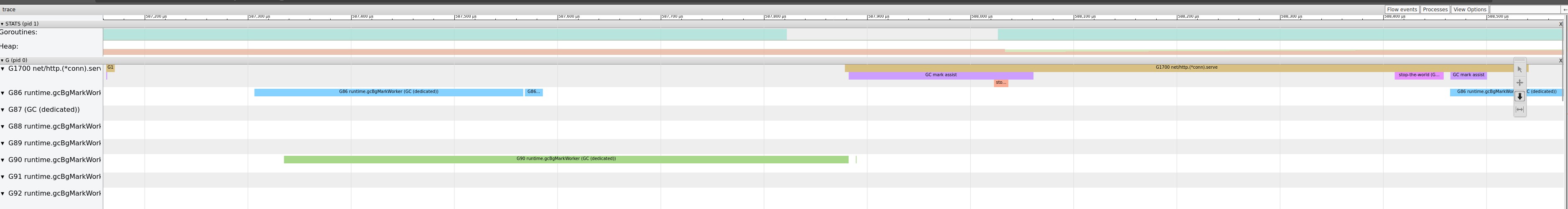Choose the zoom tool with vertical arrow
The width and height of the screenshot is (1568, 209).
click(1520, 96)
